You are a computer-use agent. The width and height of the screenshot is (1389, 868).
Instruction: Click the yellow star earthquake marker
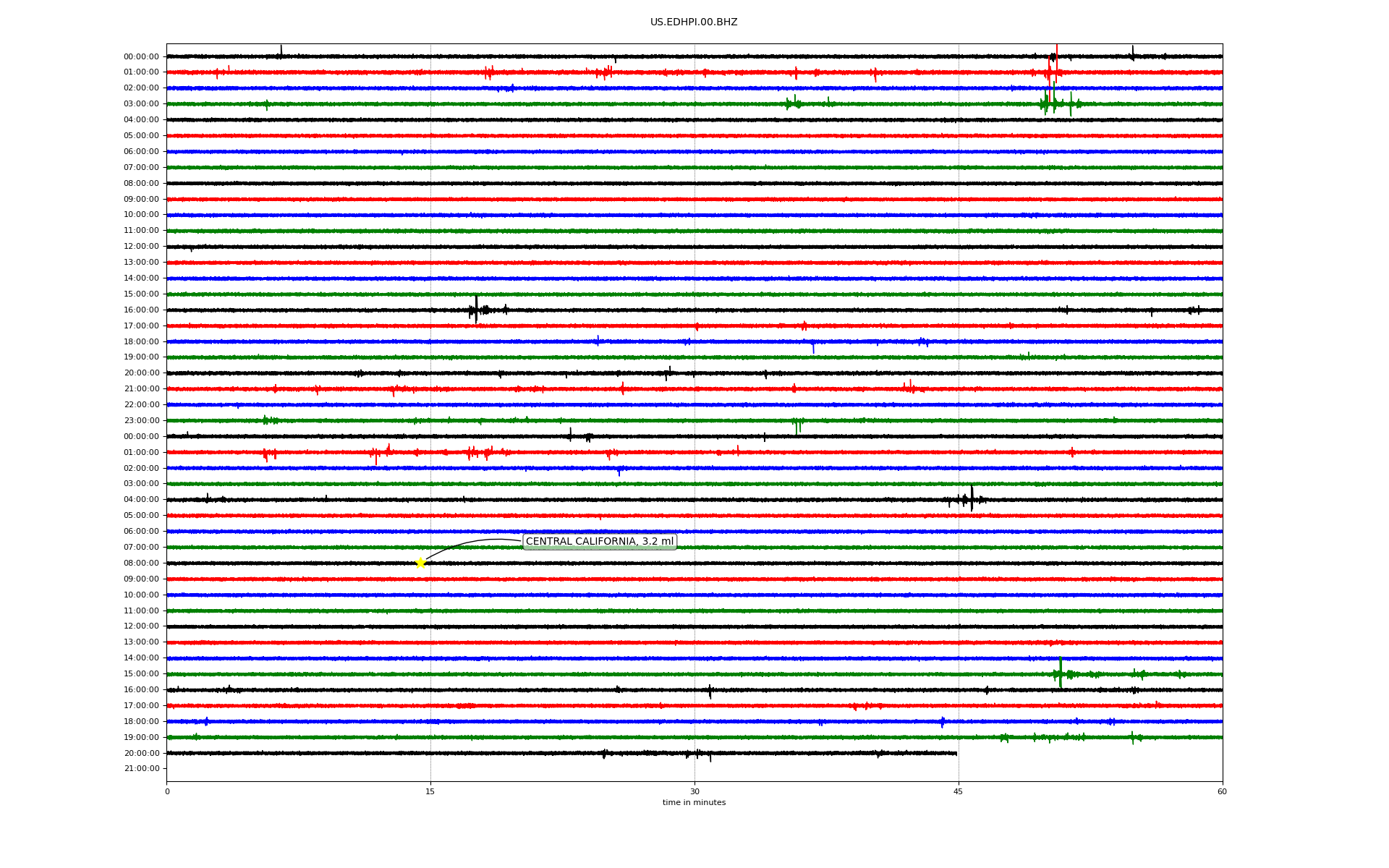pyautogui.click(x=420, y=563)
